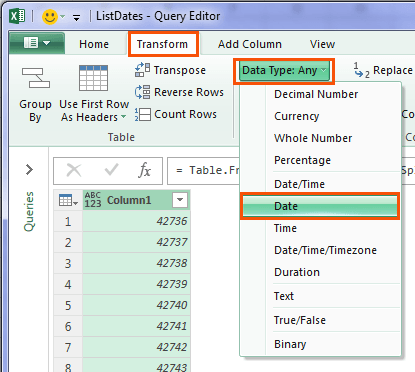Choose Date/Time data type
The image size is (415, 372).
[299, 184]
